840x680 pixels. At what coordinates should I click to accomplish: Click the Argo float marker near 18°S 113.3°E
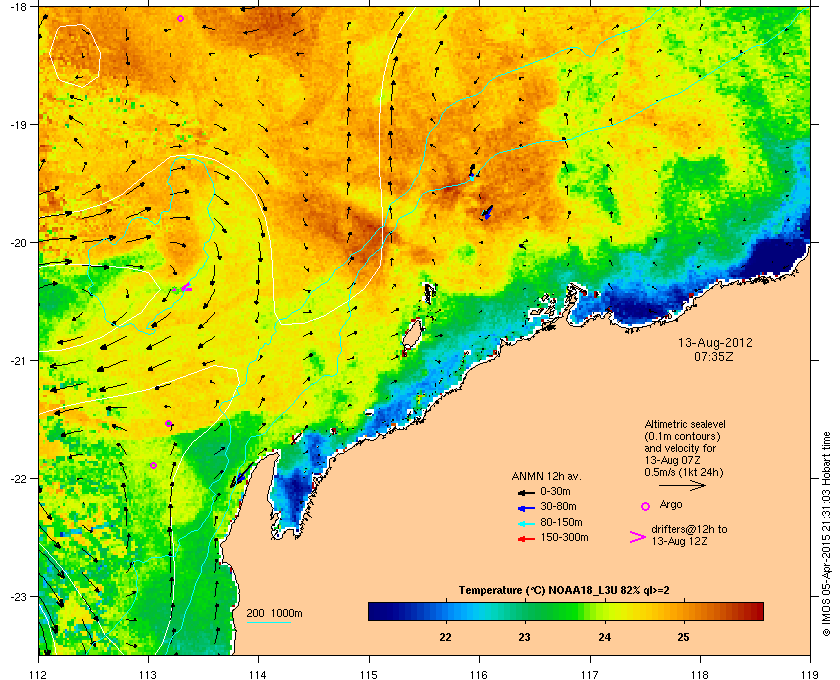click(181, 18)
